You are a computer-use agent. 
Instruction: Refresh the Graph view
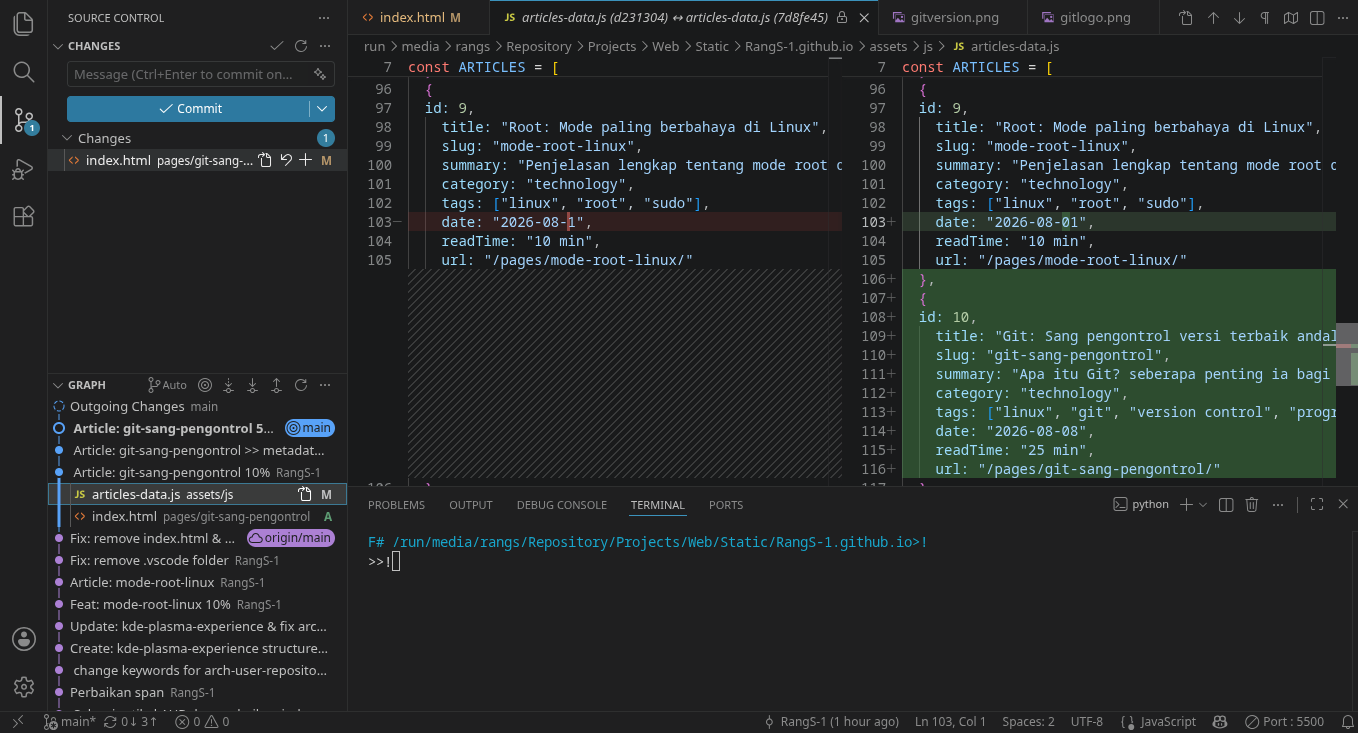(x=300, y=385)
